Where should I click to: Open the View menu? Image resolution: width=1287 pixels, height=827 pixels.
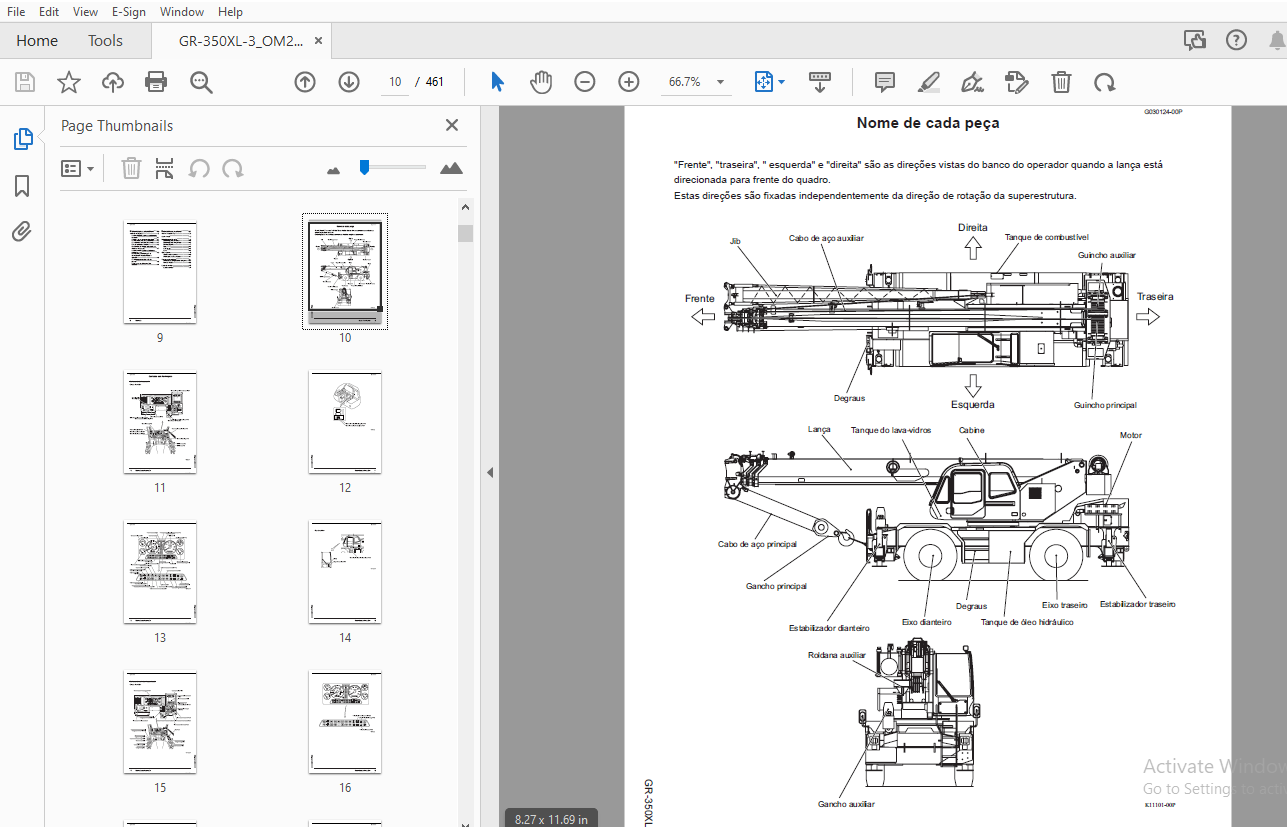pyautogui.click(x=86, y=12)
